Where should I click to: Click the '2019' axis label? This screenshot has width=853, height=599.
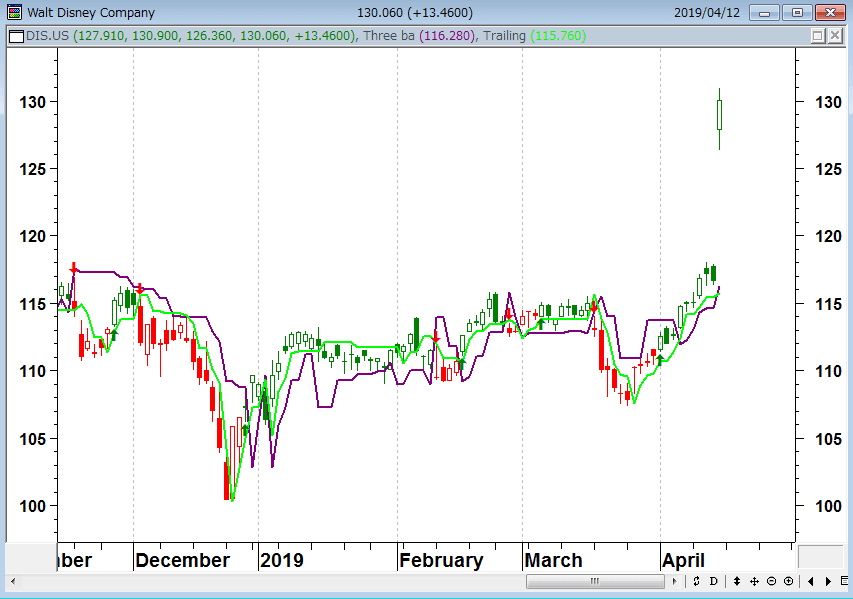tap(281, 560)
